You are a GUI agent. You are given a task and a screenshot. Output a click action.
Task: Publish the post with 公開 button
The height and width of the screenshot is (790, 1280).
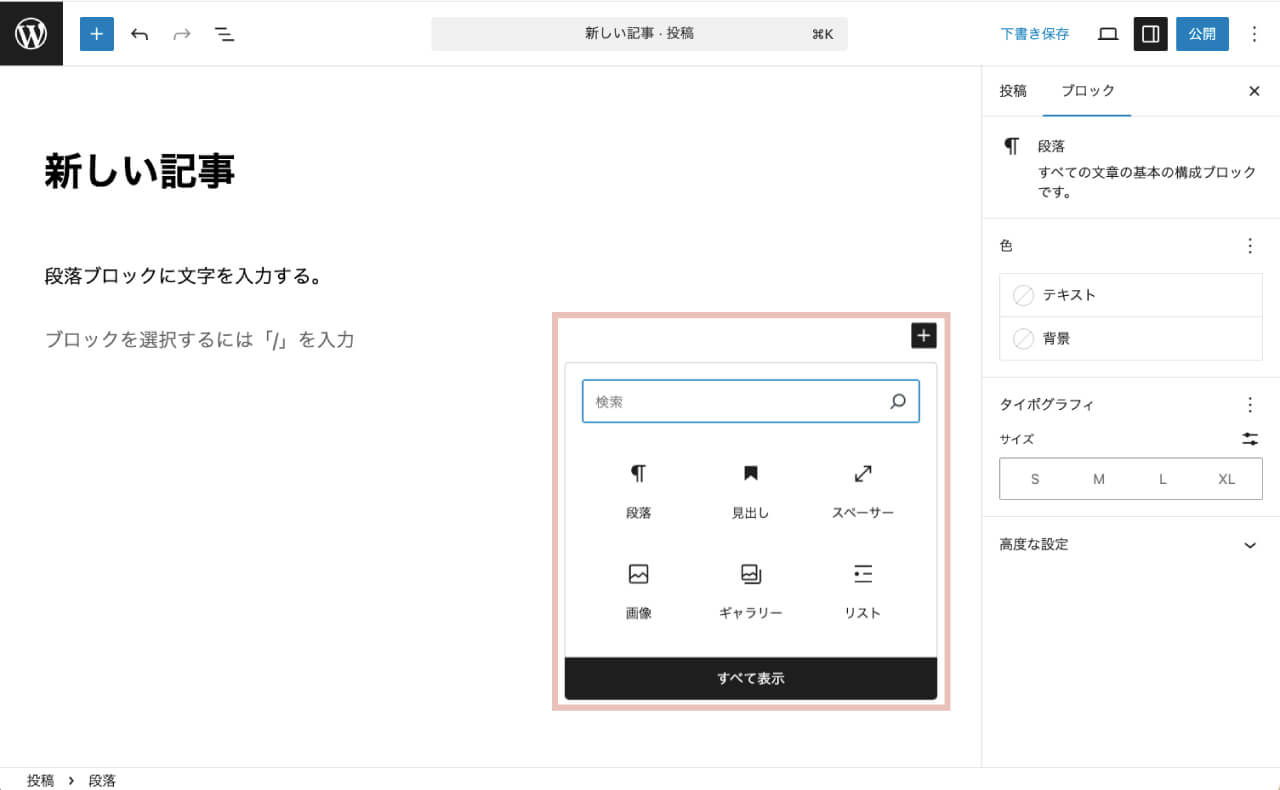point(1202,33)
